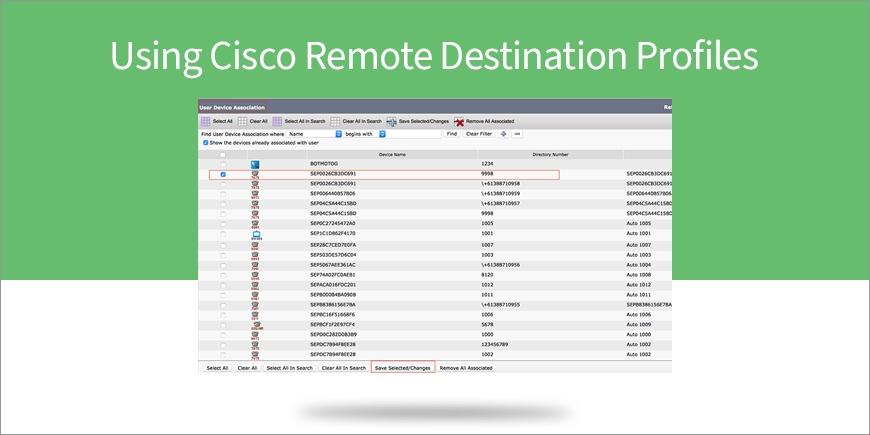Click phone icon for SEPBCF1F2E97CF4
870x435 pixels.
click(256, 325)
